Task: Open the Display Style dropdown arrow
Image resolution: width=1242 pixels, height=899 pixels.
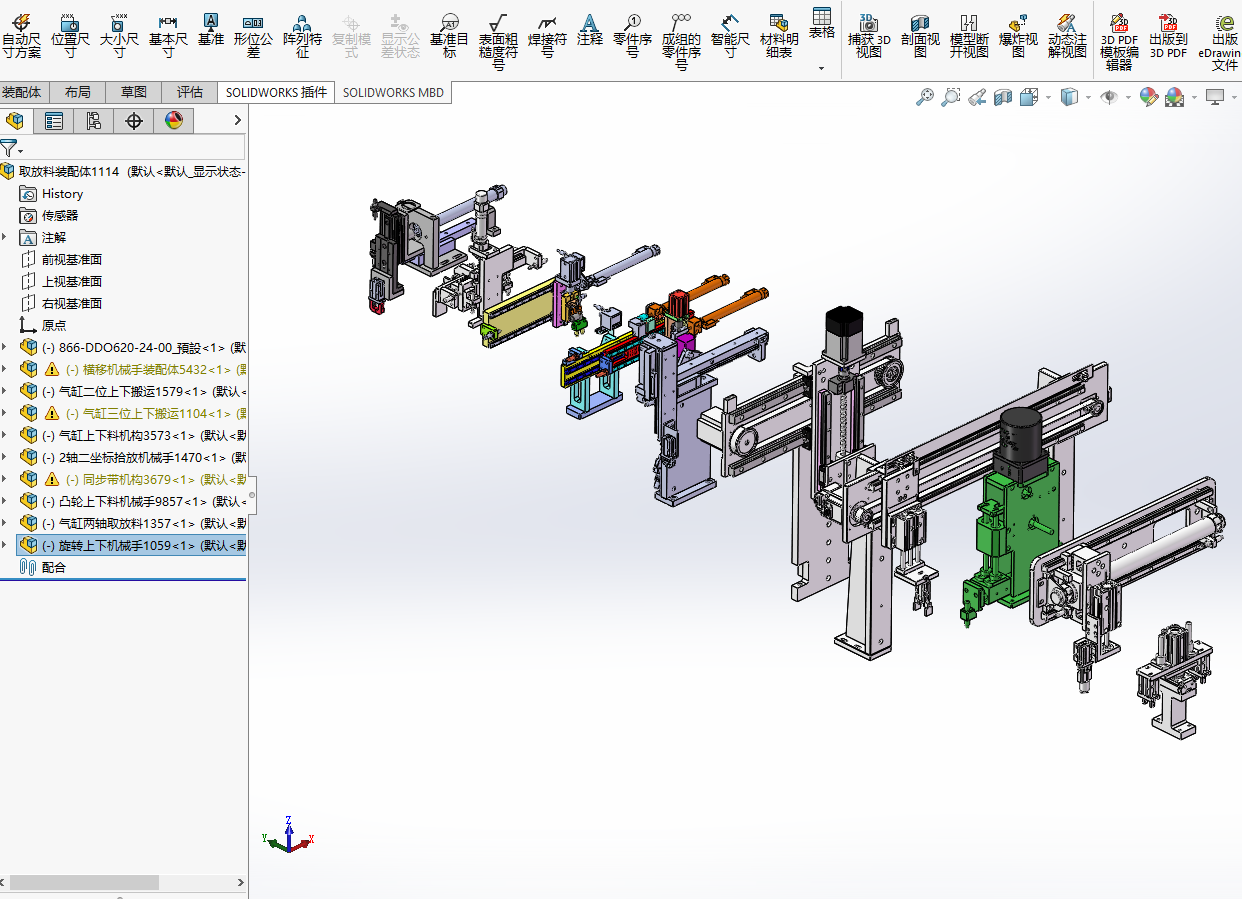Action: 1088,97
